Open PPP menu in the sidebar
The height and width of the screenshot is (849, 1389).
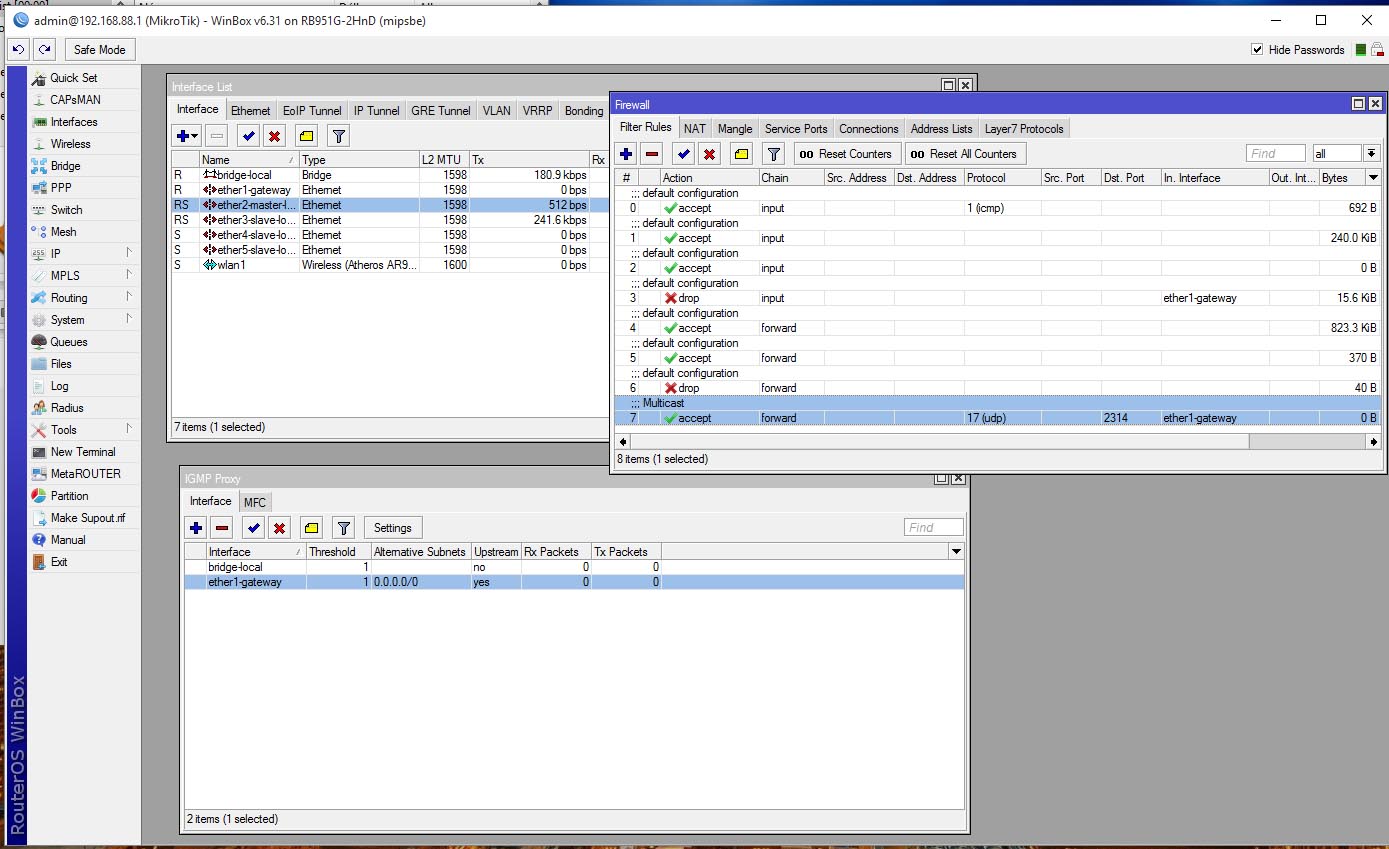[x=61, y=188]
